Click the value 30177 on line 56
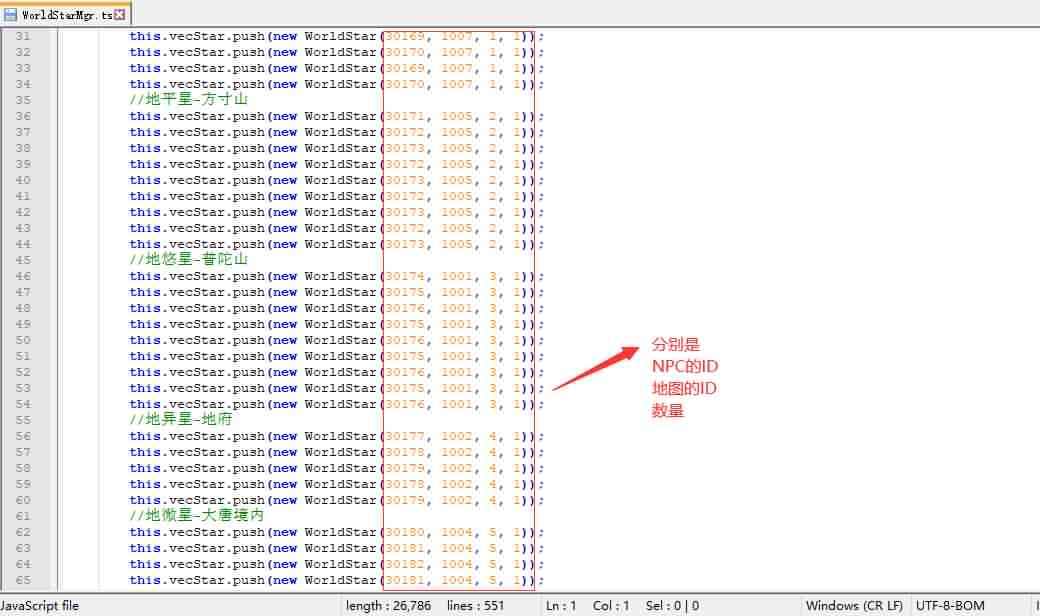Image resolution: width=1040 pixels, height=616 pixels. (405, 436)
